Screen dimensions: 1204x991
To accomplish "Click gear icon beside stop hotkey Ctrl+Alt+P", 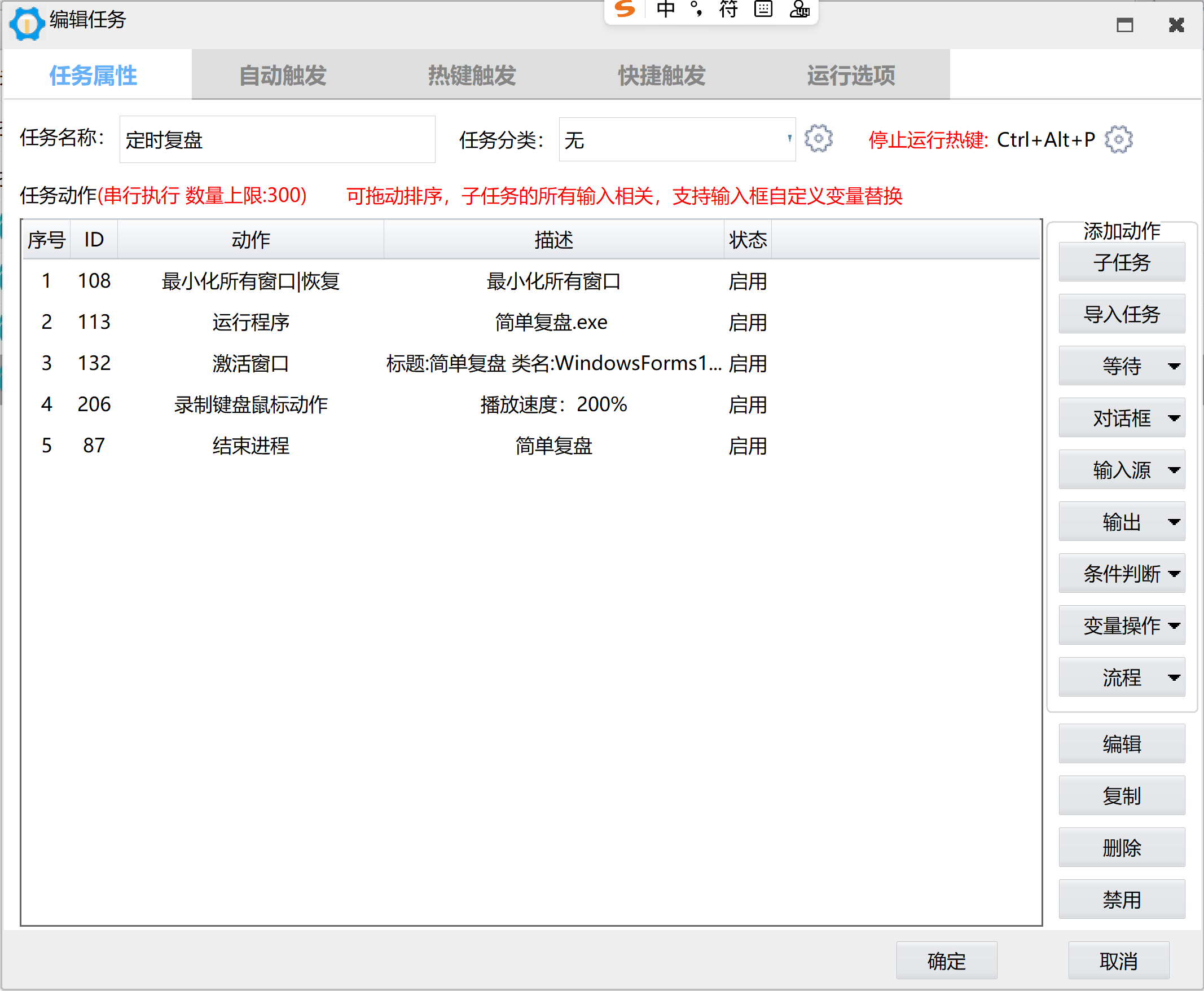I will [x=1118, y=139].
